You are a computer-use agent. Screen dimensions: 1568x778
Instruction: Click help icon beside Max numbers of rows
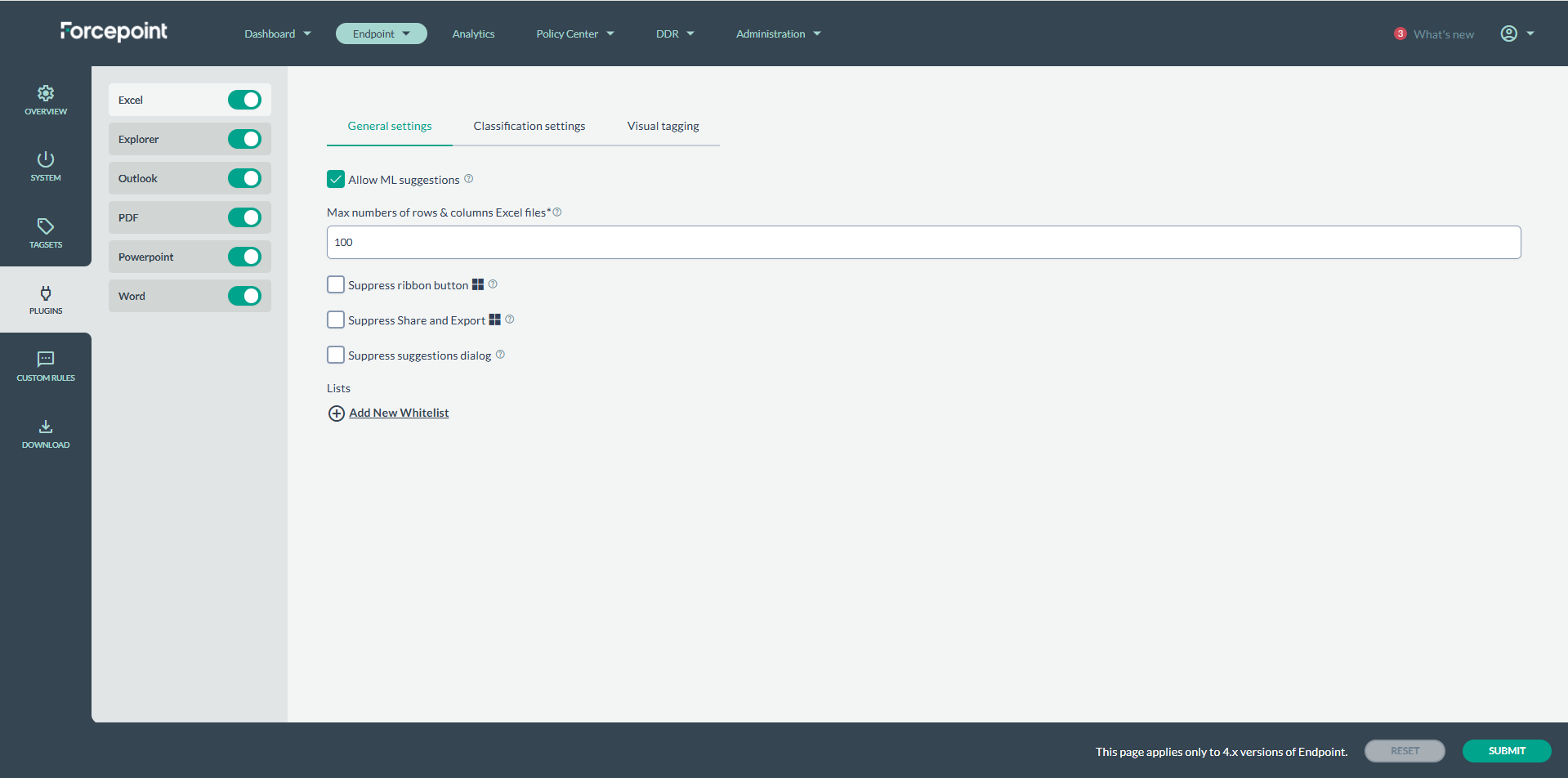coord(557,212)
